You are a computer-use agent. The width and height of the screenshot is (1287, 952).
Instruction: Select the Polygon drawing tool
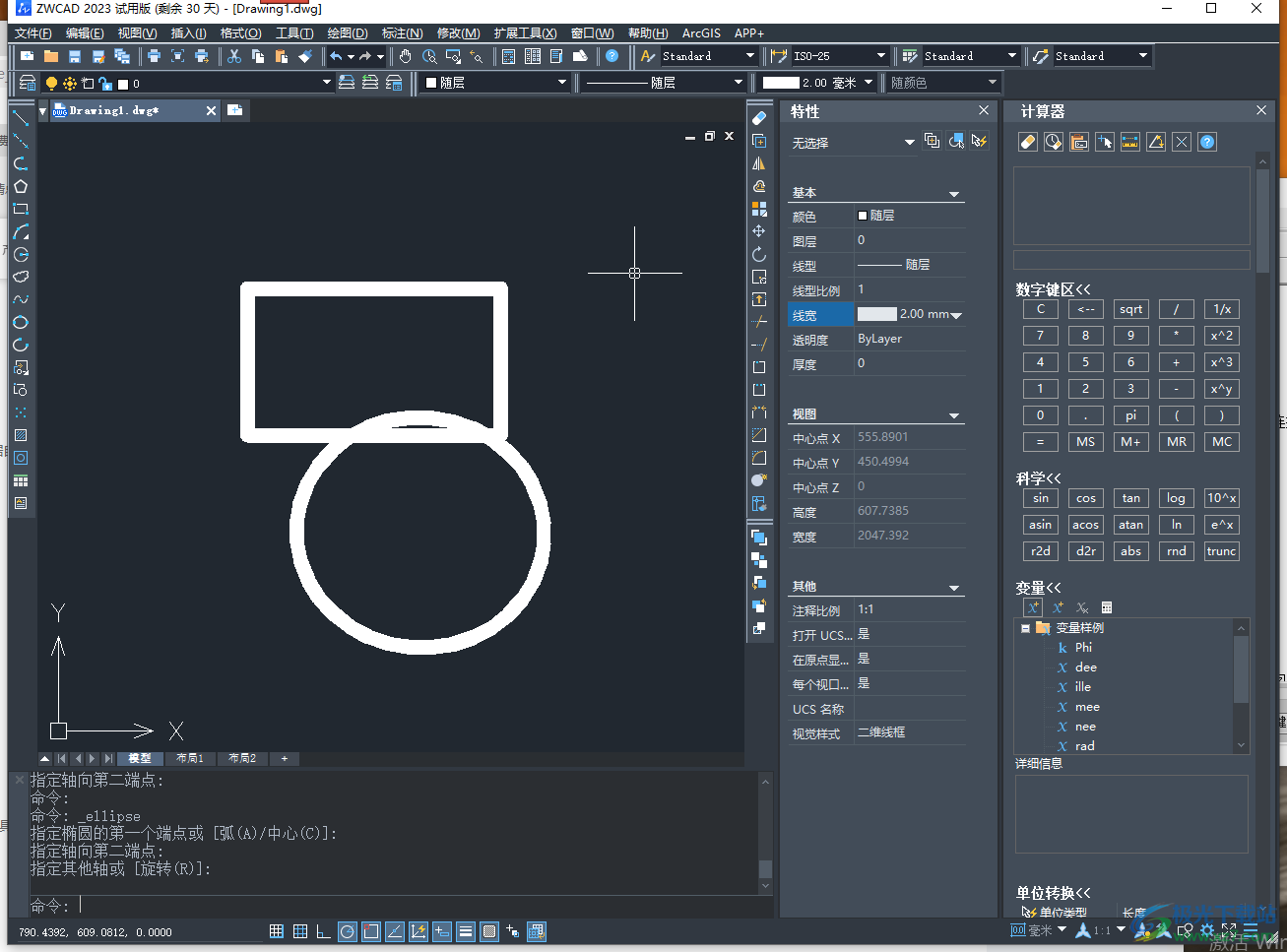click(21, 186)
